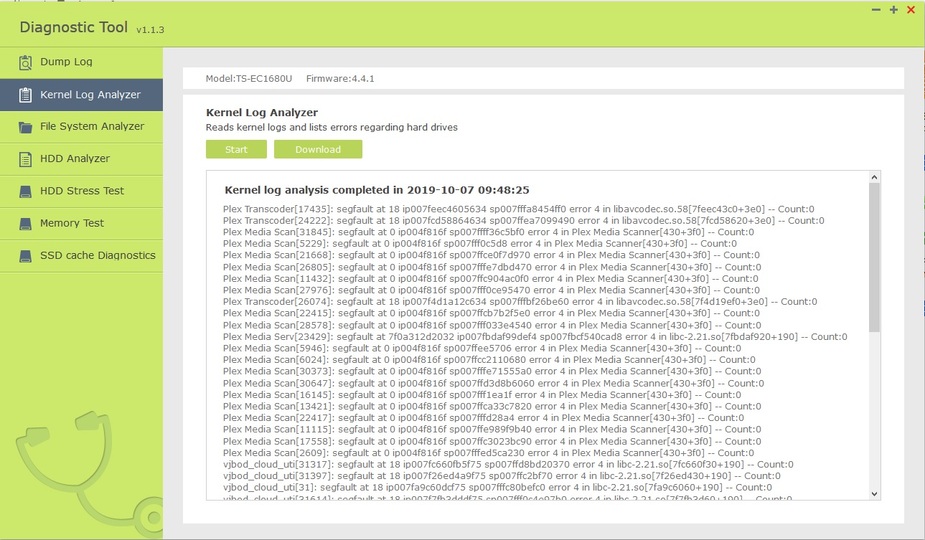Click the Plex Transcoder[26074] log line

click(520, 302)
